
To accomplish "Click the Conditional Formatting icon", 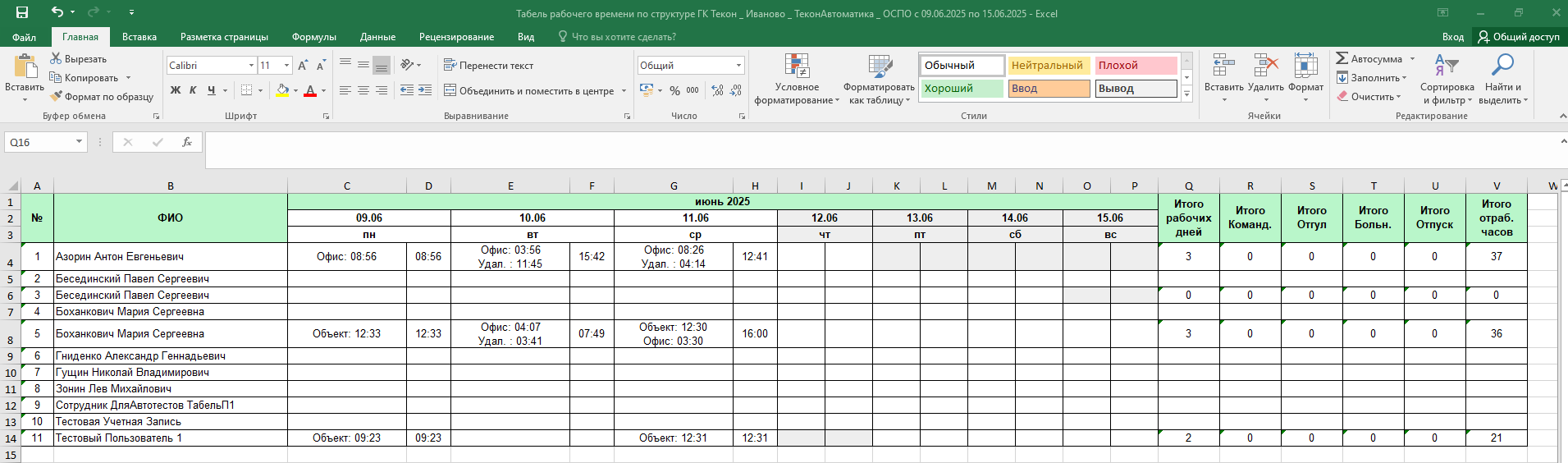I will coord(796,67).
